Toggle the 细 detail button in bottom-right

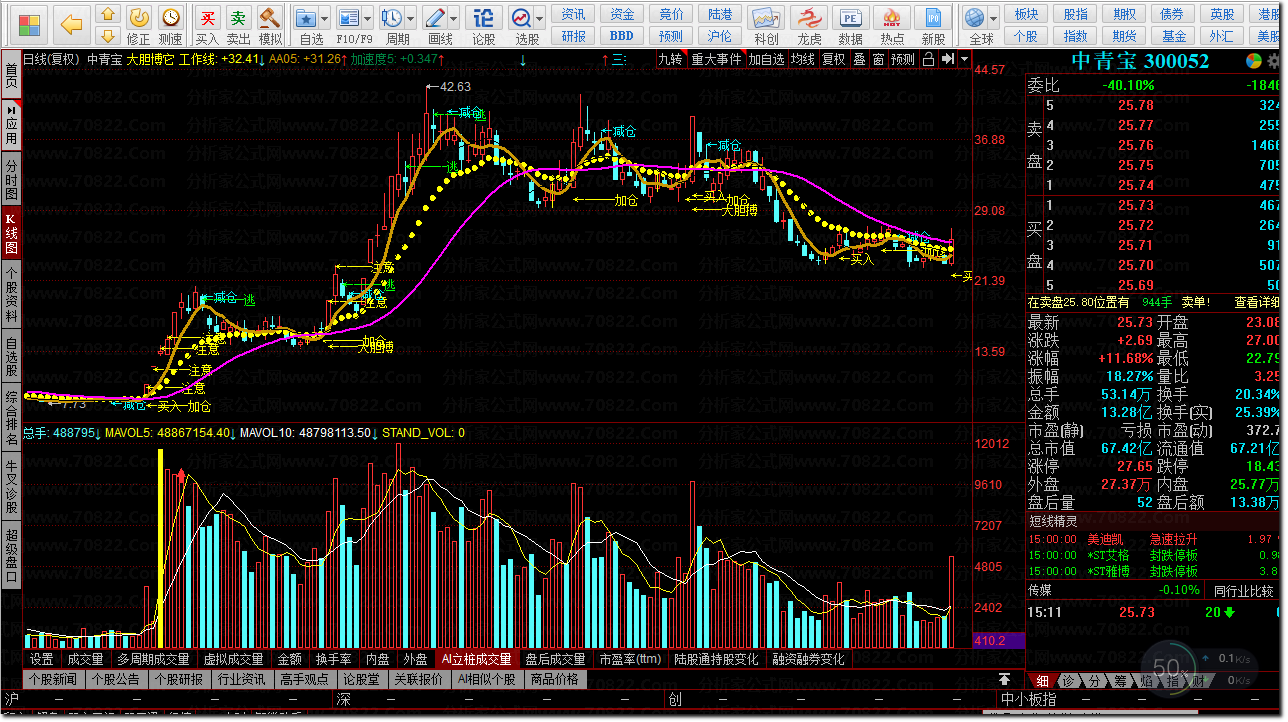coord(1041,681)
